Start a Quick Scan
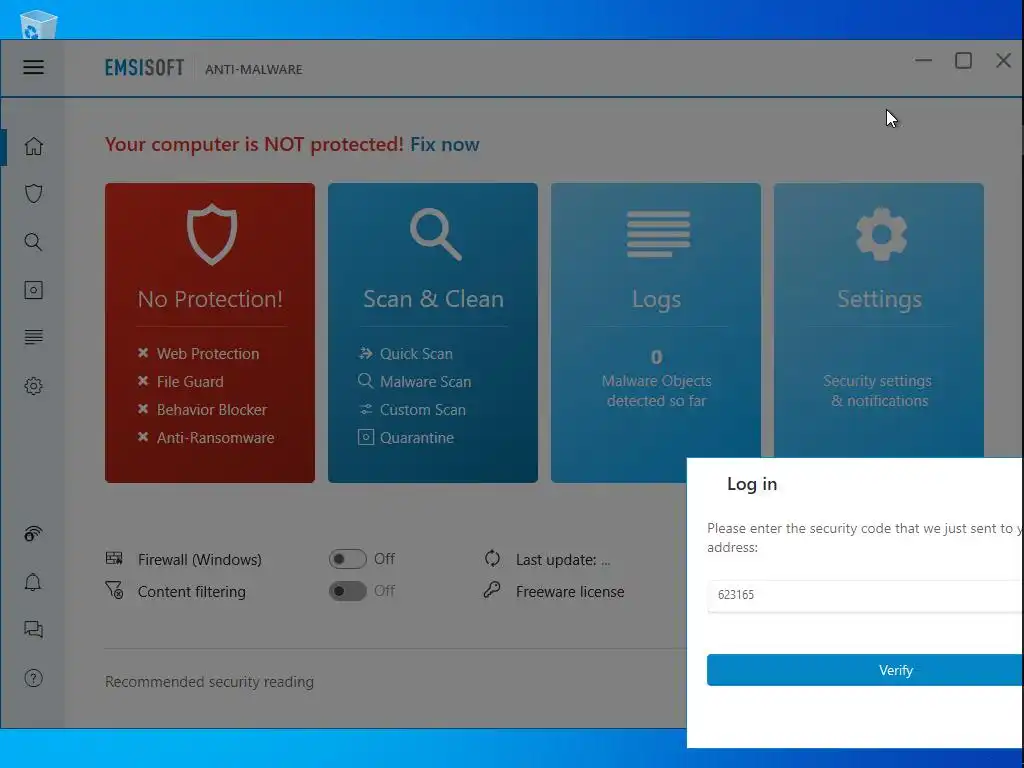The width and height of the screenshot is (1024, 768). click(x=416, y=353)
